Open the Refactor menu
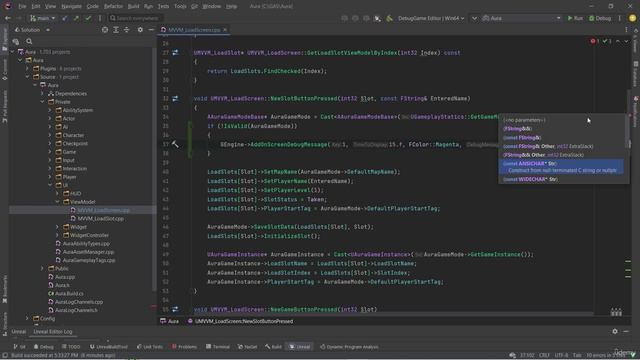This screenshot has height=360, width=640. [x=113, y=6]
